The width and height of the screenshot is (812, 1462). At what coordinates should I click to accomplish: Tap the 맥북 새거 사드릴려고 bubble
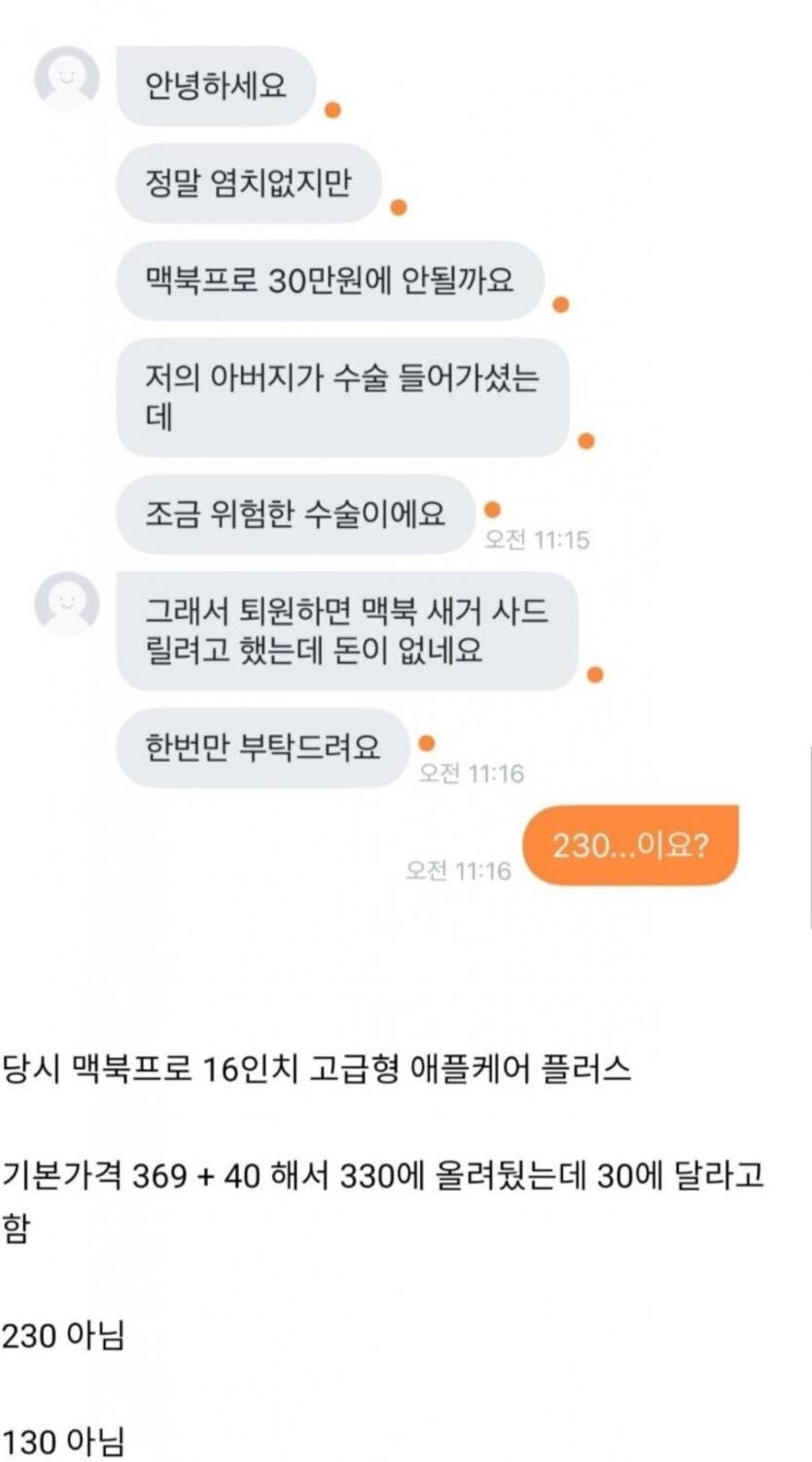point(347,630)
